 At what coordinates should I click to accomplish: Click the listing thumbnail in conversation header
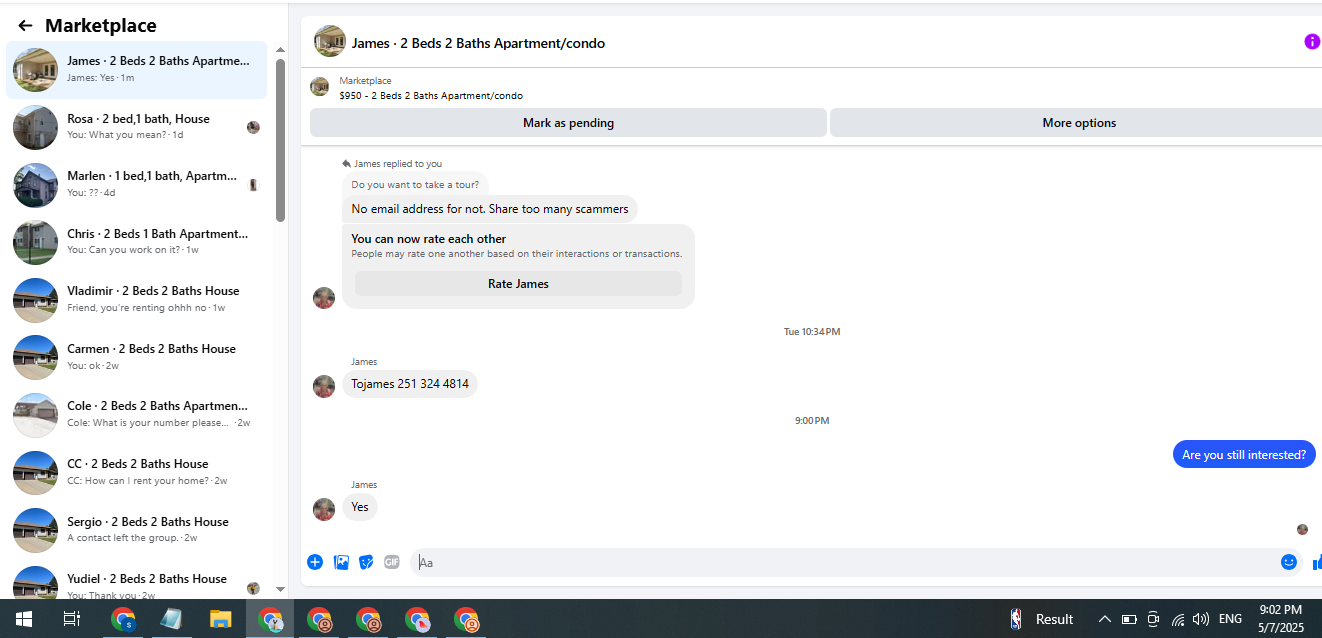click(x=330, y=42)
